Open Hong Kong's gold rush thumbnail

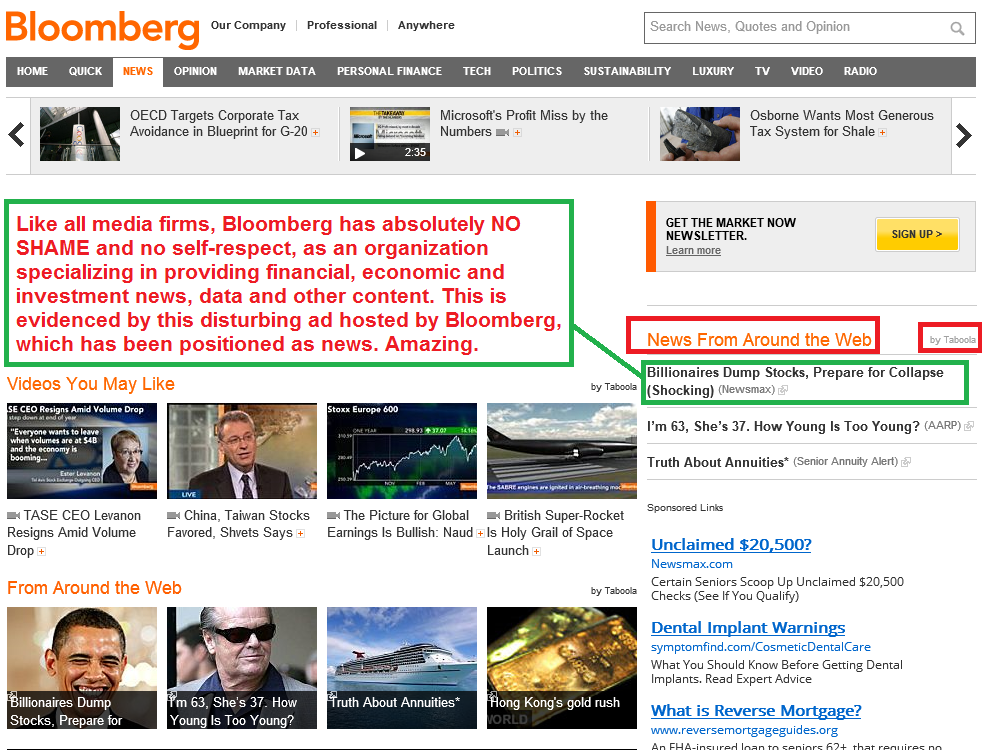pyautogui.click(x=562, y=668)
